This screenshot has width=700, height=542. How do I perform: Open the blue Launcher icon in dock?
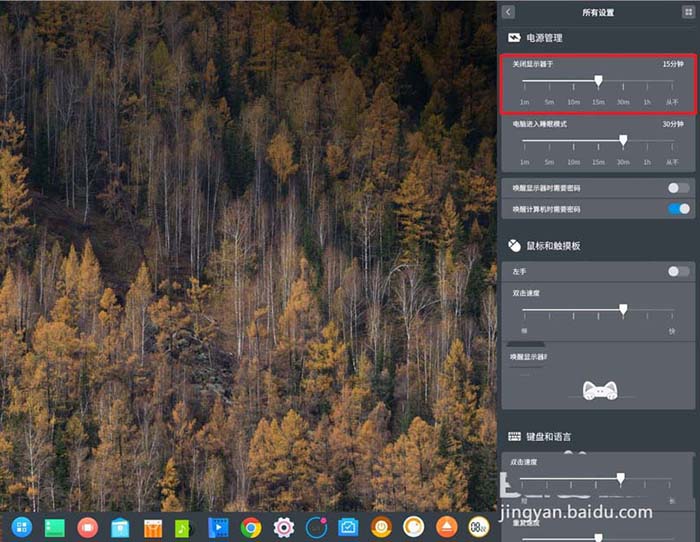click(22, 527)
